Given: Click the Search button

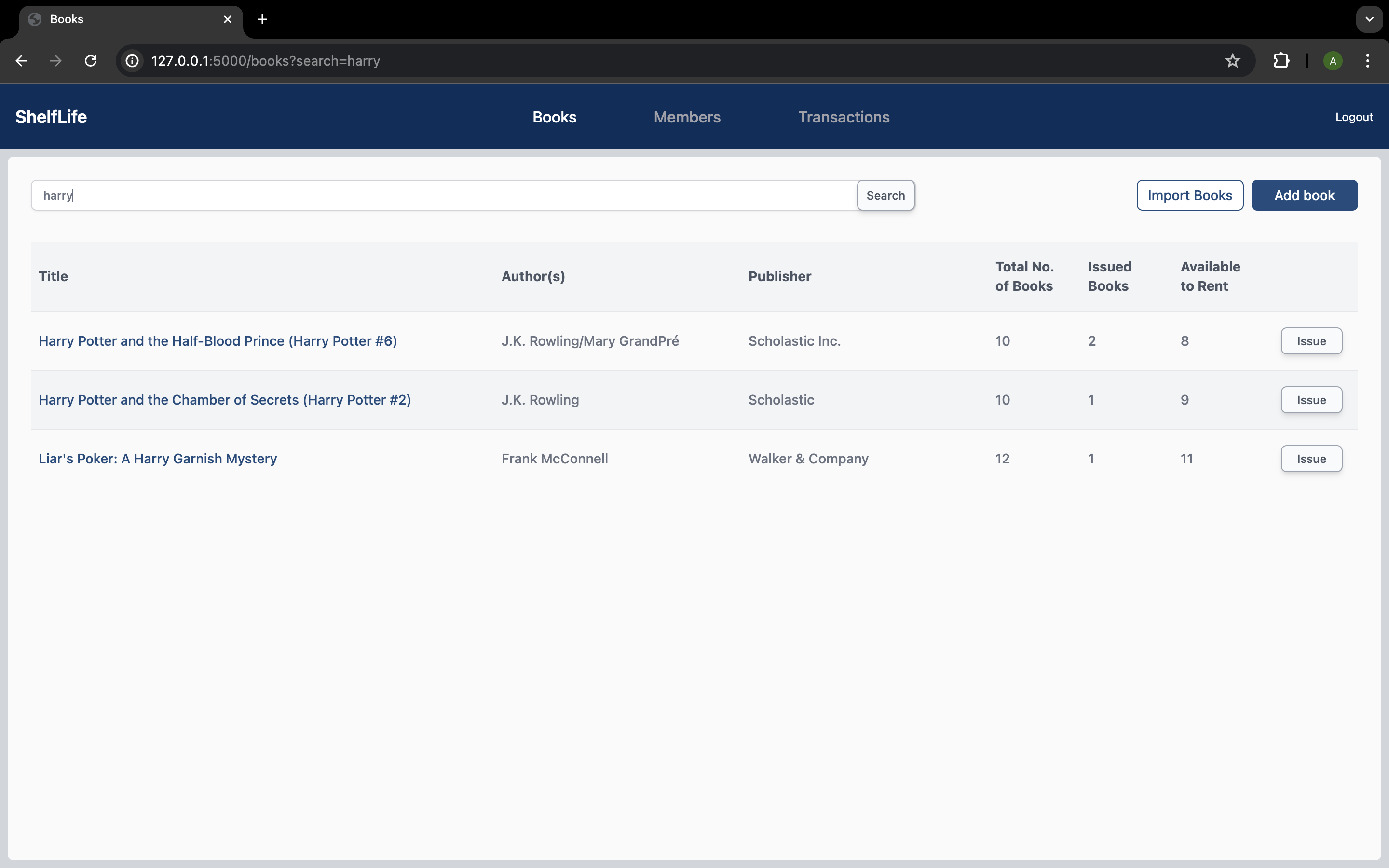Looking at the screenshot, I should pos(885,195).
